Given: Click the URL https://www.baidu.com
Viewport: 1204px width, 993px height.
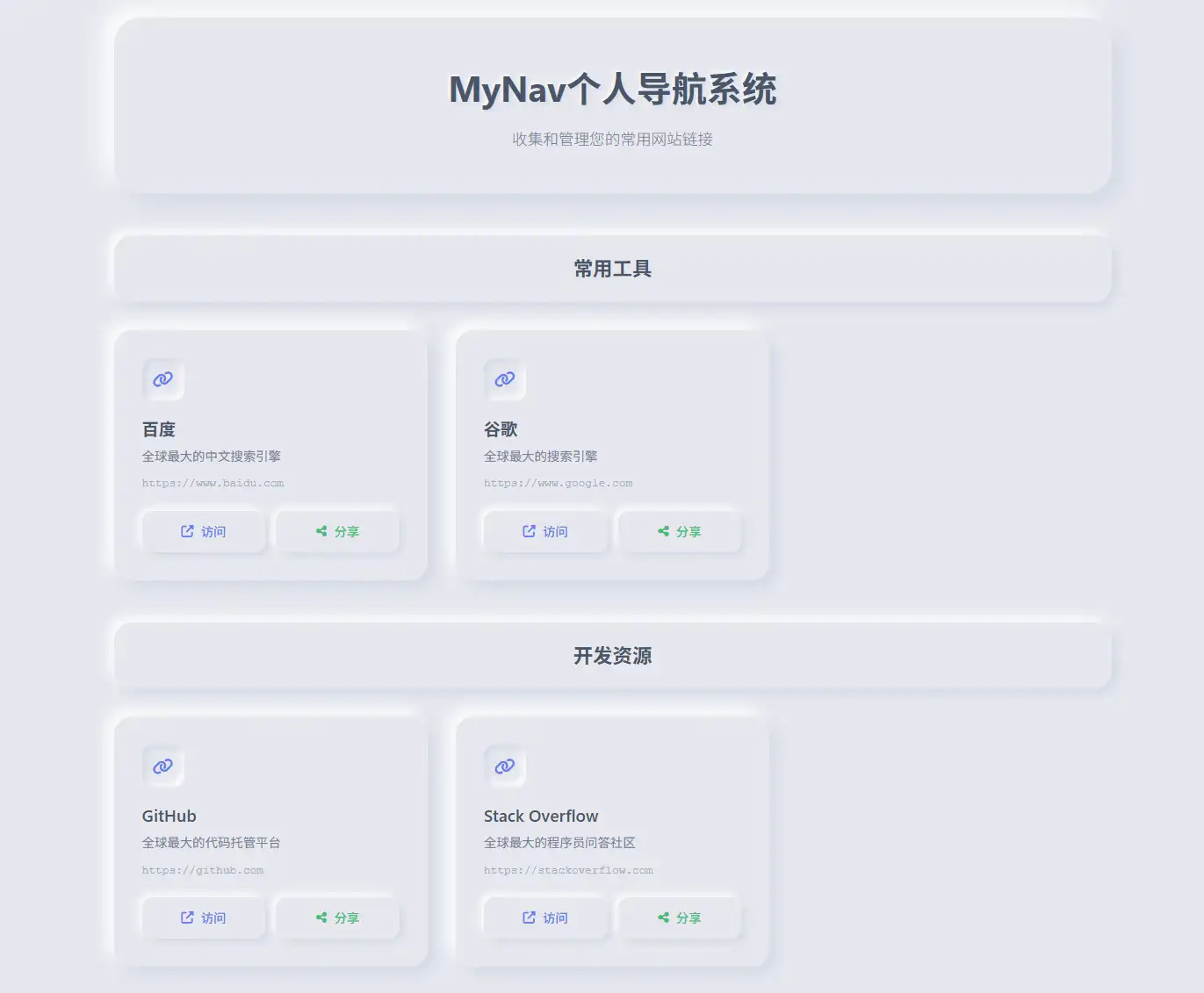Looking at the screenshot, I should pyautogui.click(x=213, y=483).
